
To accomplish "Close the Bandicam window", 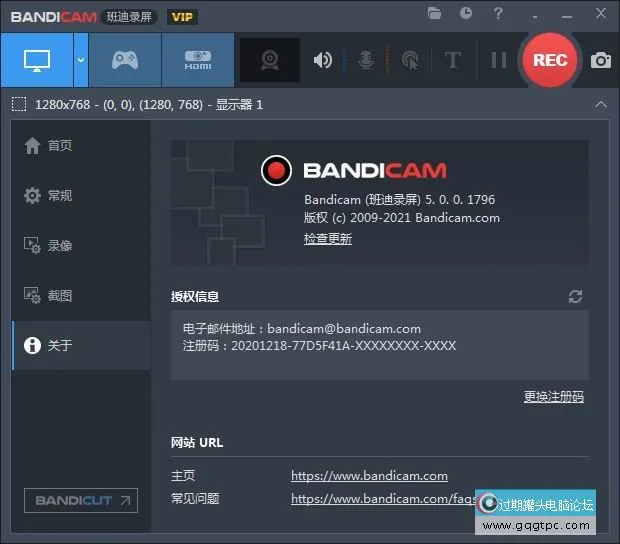I will coord(601,13).
